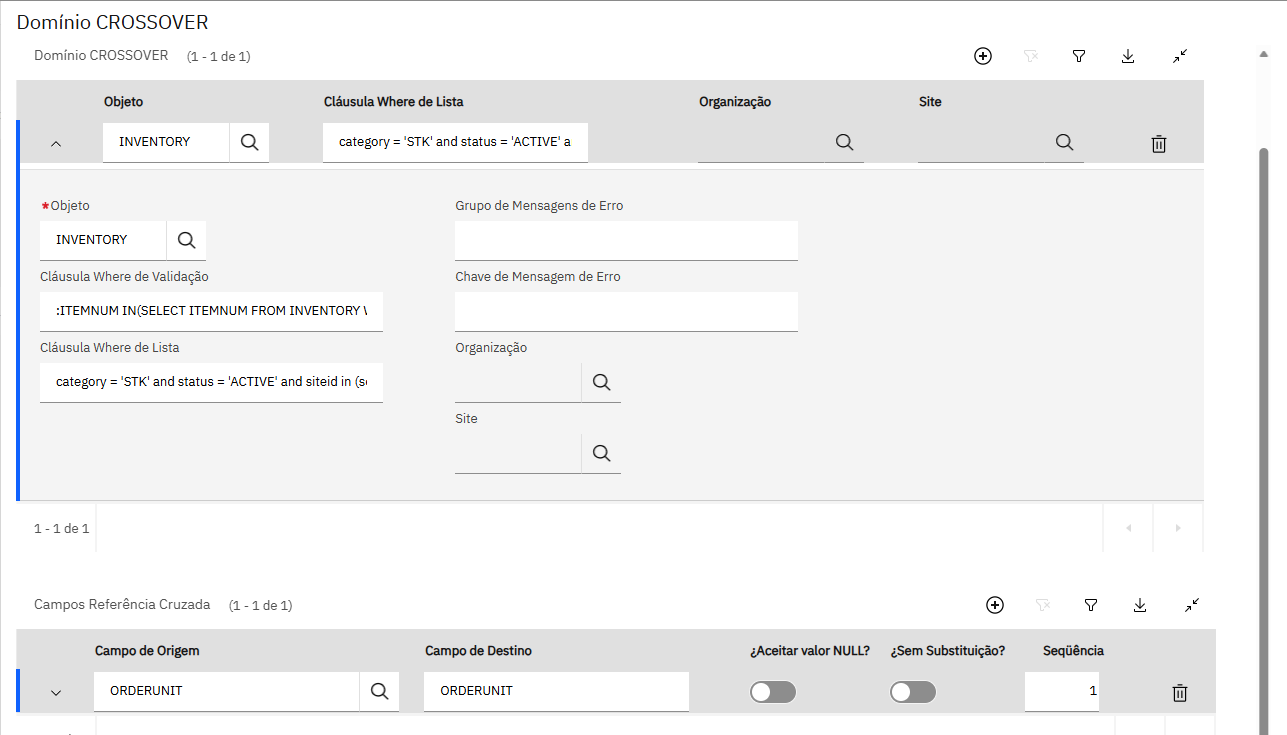
Task: Open Organização lookup in details form
Action: coord(601,382)
